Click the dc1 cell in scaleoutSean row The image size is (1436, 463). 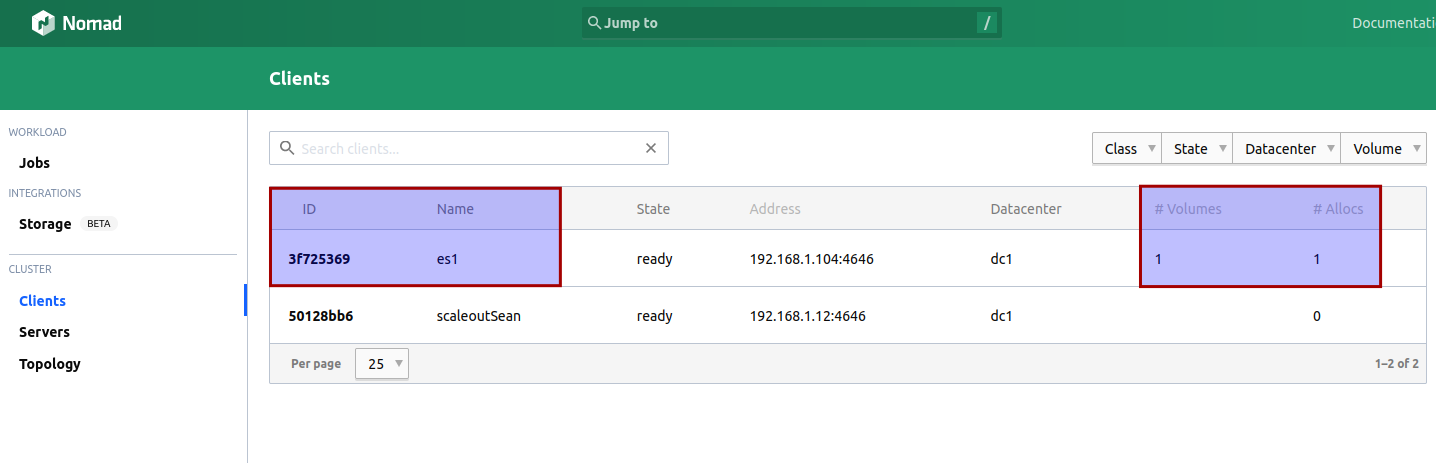tap(1001, 316)
